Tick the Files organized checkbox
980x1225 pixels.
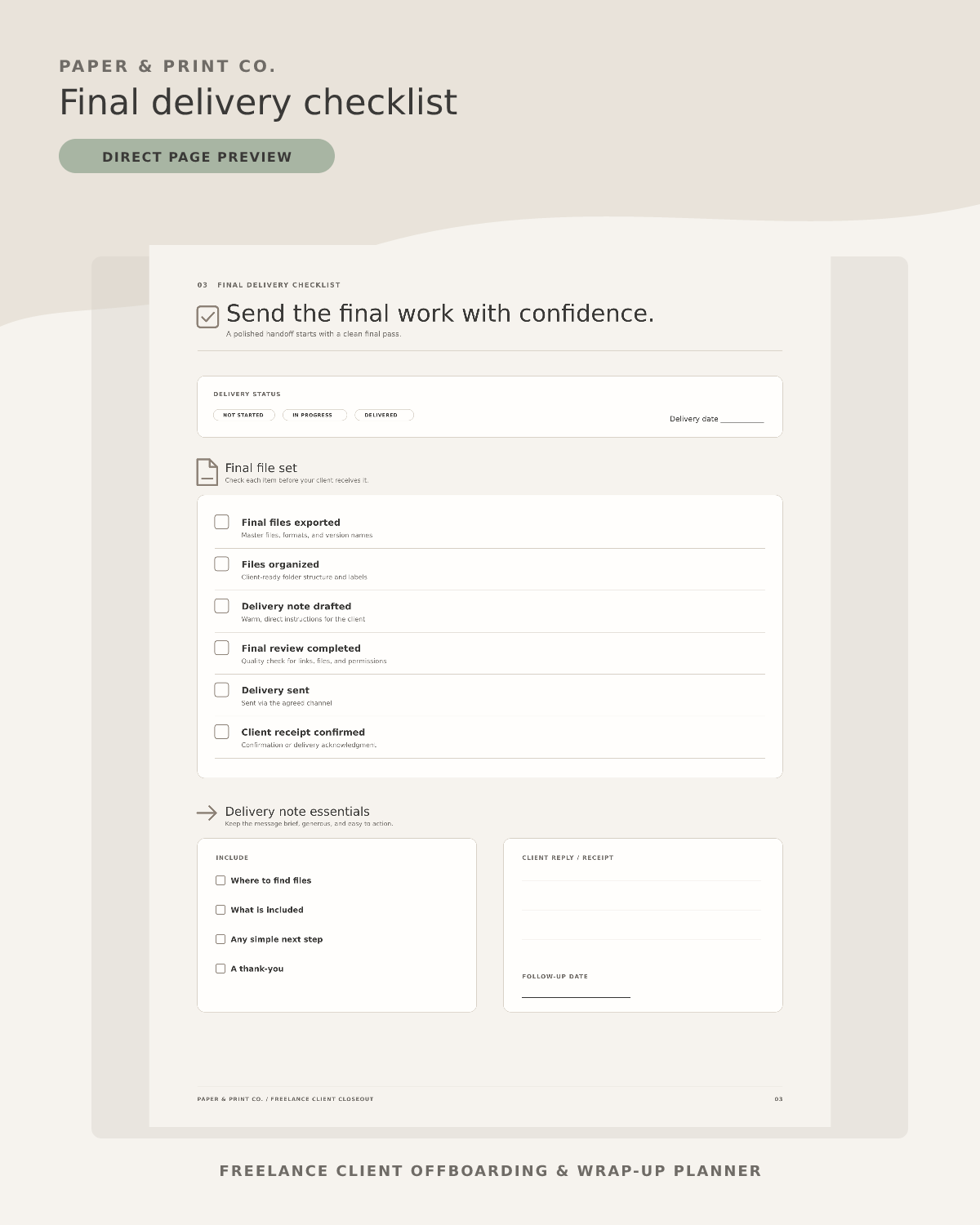point(221,563)
